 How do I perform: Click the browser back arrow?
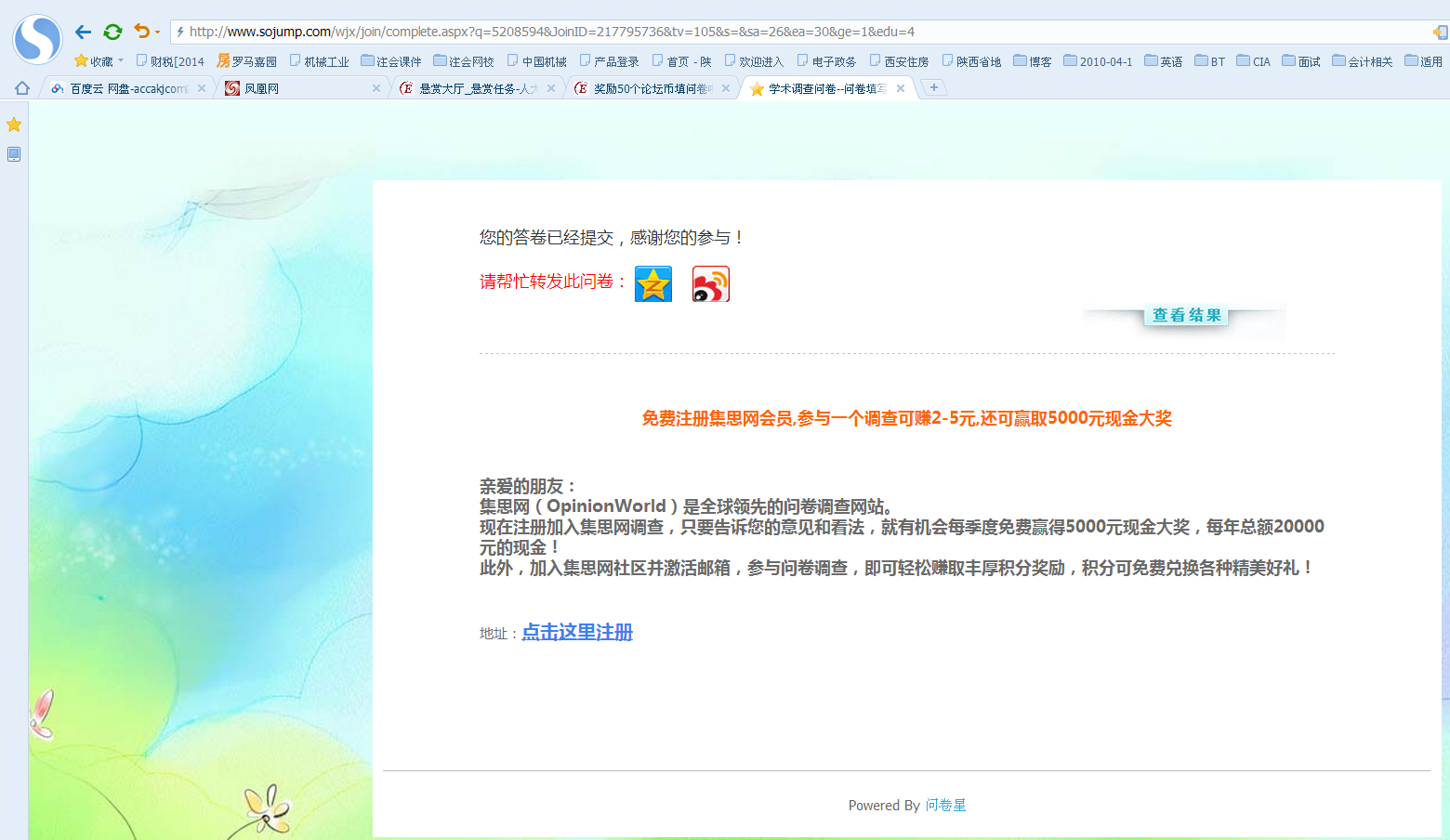[83, 32]
